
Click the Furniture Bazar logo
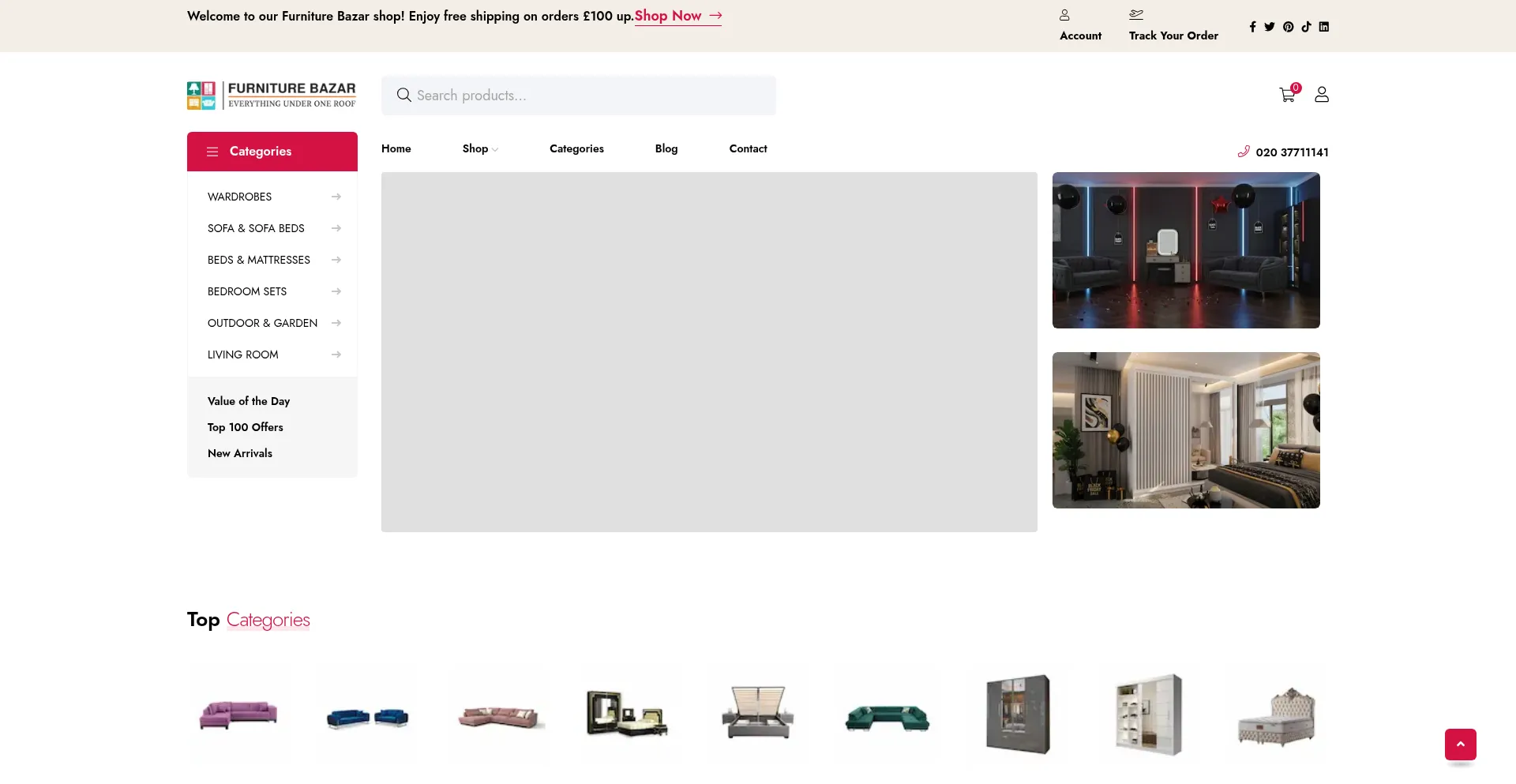[x=272, y=96]
